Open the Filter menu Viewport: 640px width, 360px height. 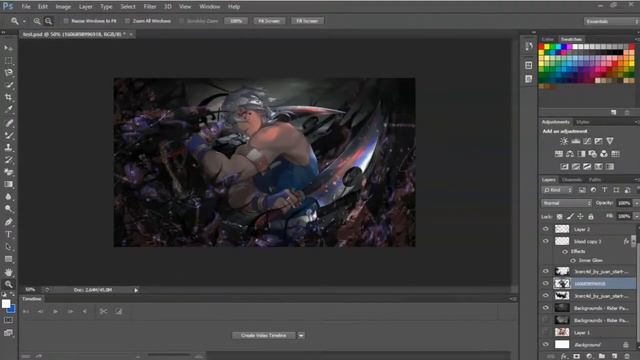pos(150,7)
